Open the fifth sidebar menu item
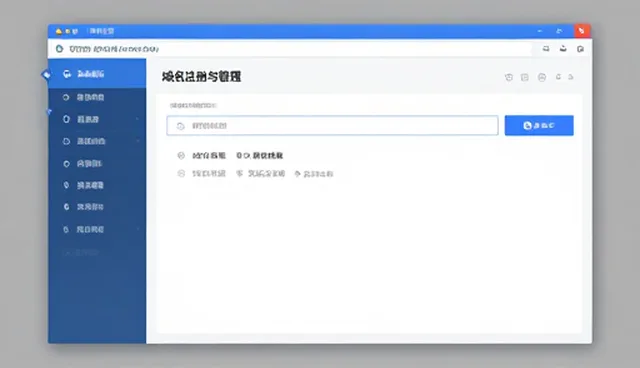The image size is (640, 368). click(x=97, y=164)
